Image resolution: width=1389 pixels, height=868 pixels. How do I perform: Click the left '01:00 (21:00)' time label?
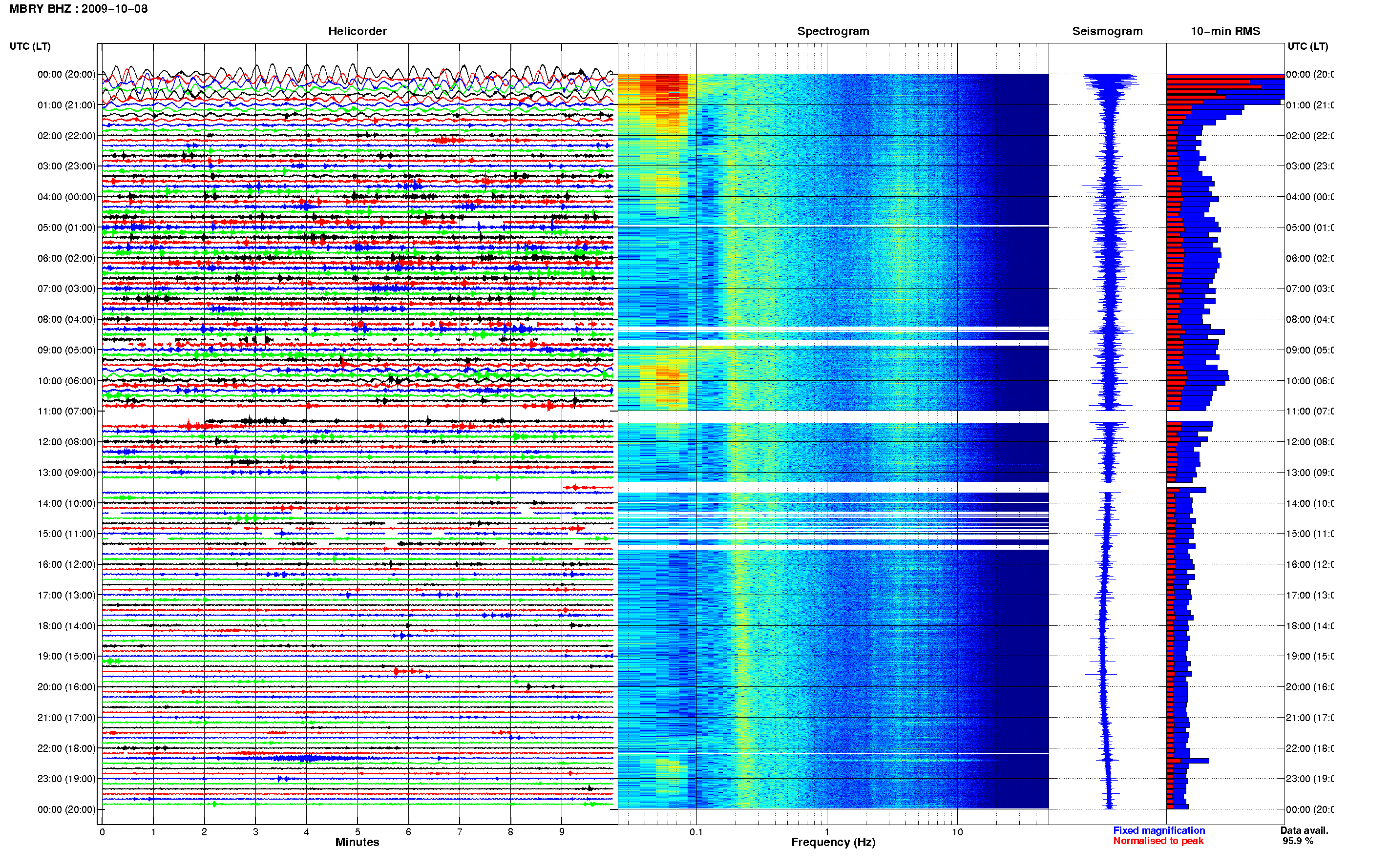[x=66, y=105]
